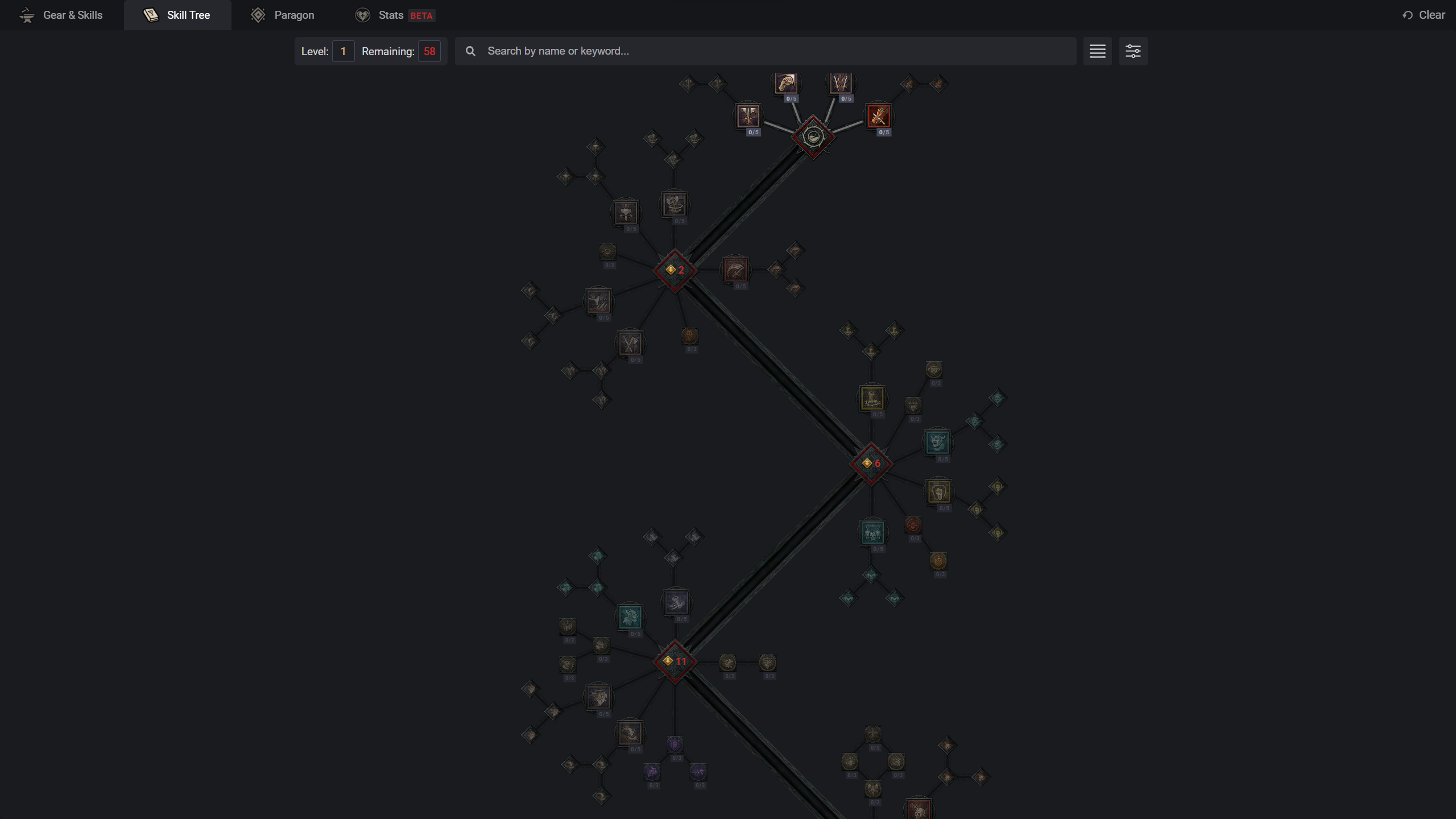Click the hub node labeled 11
This screenshot has height=819, width=1456.
pos(675,661)
